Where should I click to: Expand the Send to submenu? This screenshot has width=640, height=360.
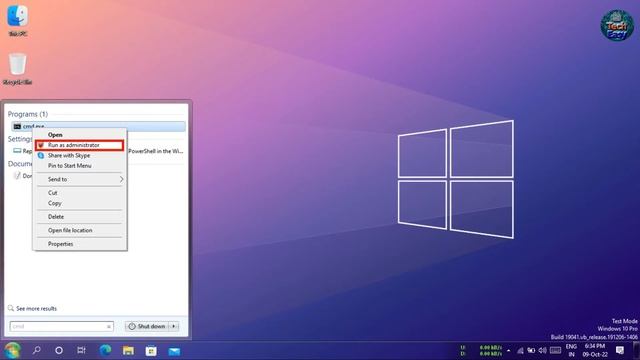click(x=80, y=179)
